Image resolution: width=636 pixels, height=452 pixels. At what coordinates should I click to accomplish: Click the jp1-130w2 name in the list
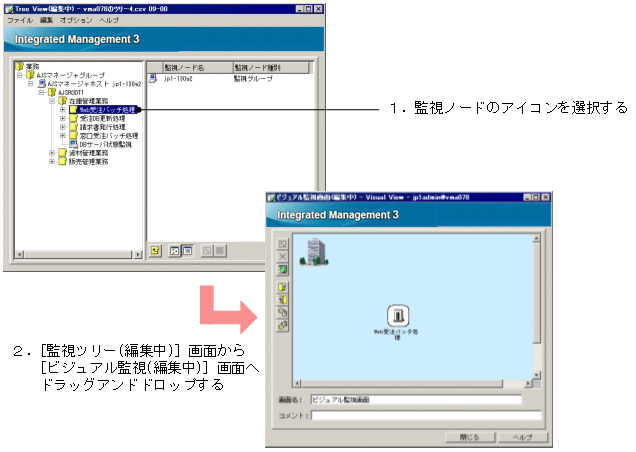click(178, 78)
